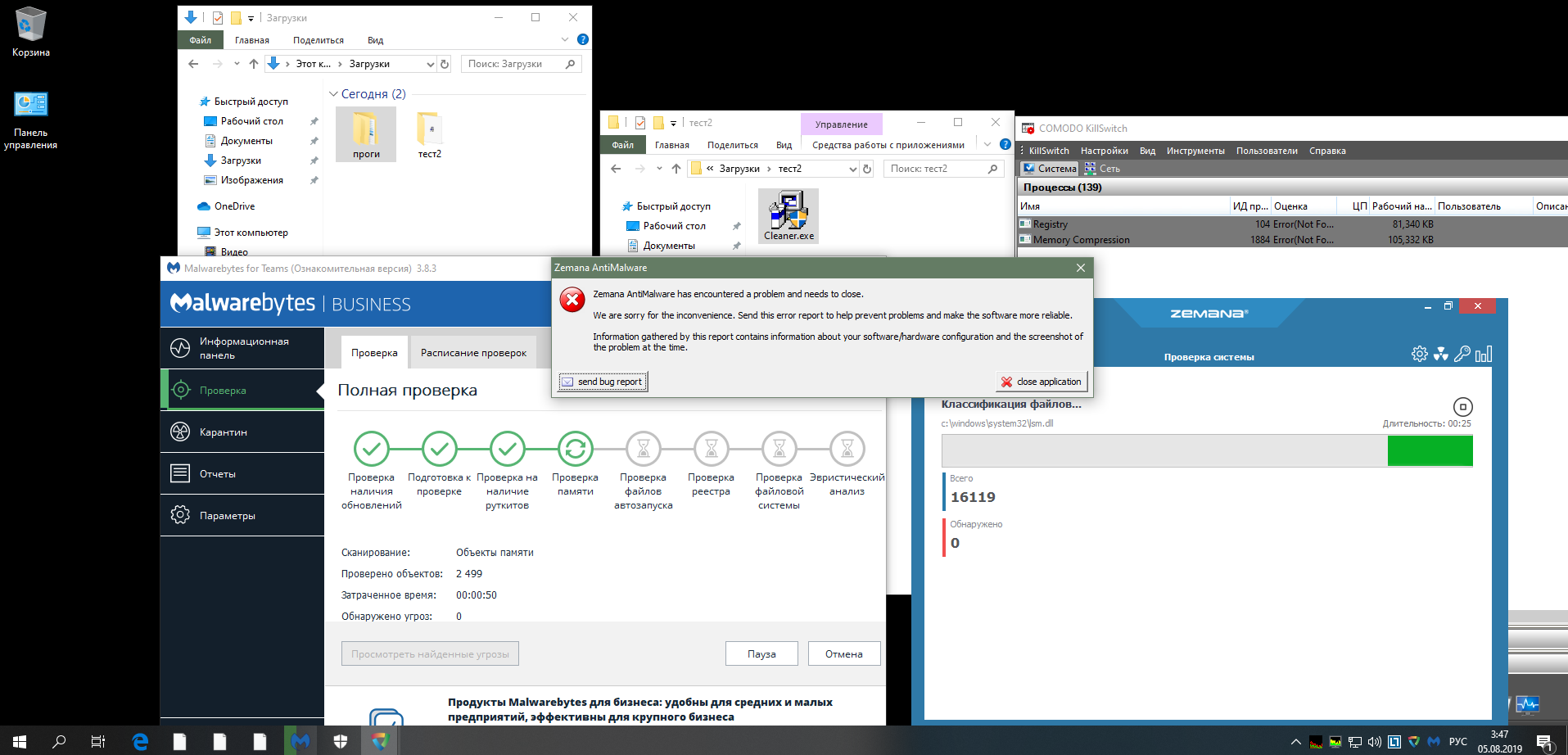This screenshot has width=1568, height=755.
Task: Close the Zemana AntiMalware error dialog
Action: [1081, 268]
